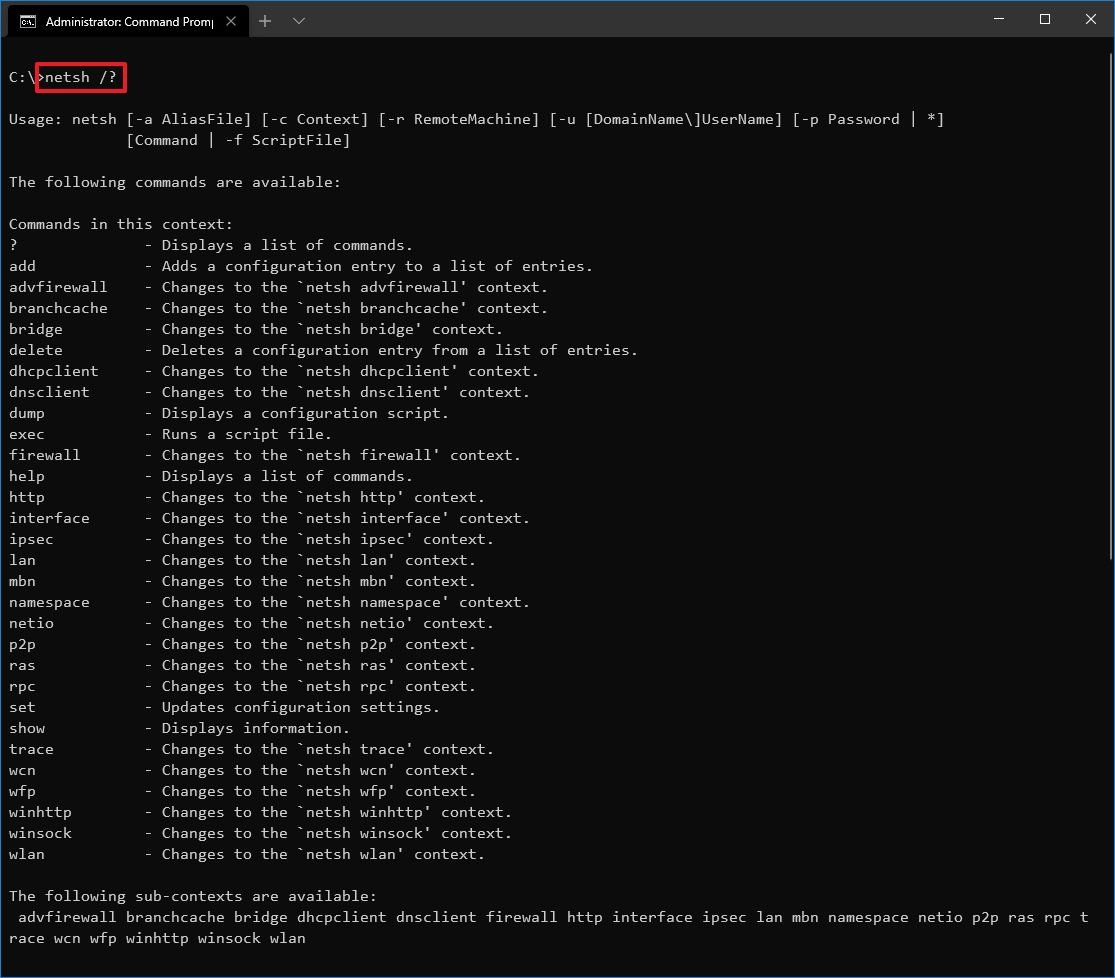Image resolution: width=1115 pixels, height=978 pixels.
Task: Click the highlighted netsh /? command
Action: pyautogui.click(x=80, y=76)
